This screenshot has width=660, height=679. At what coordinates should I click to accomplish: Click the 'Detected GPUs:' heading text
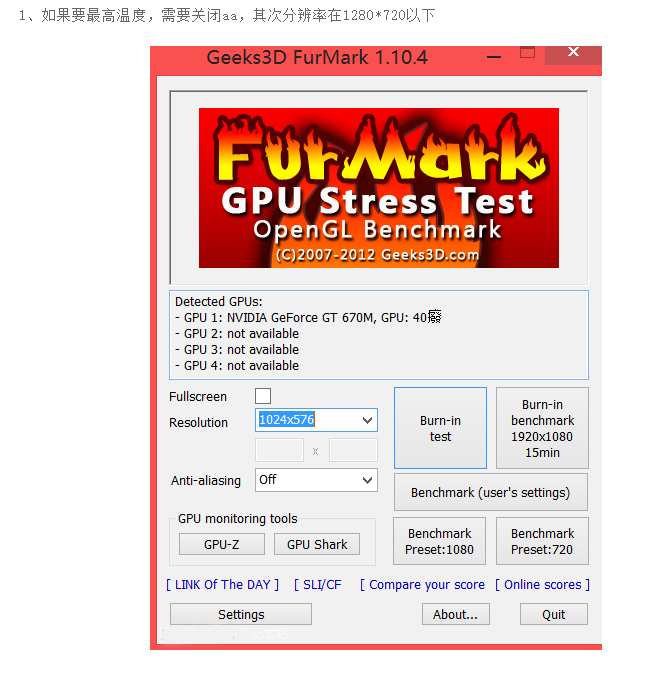218,301
